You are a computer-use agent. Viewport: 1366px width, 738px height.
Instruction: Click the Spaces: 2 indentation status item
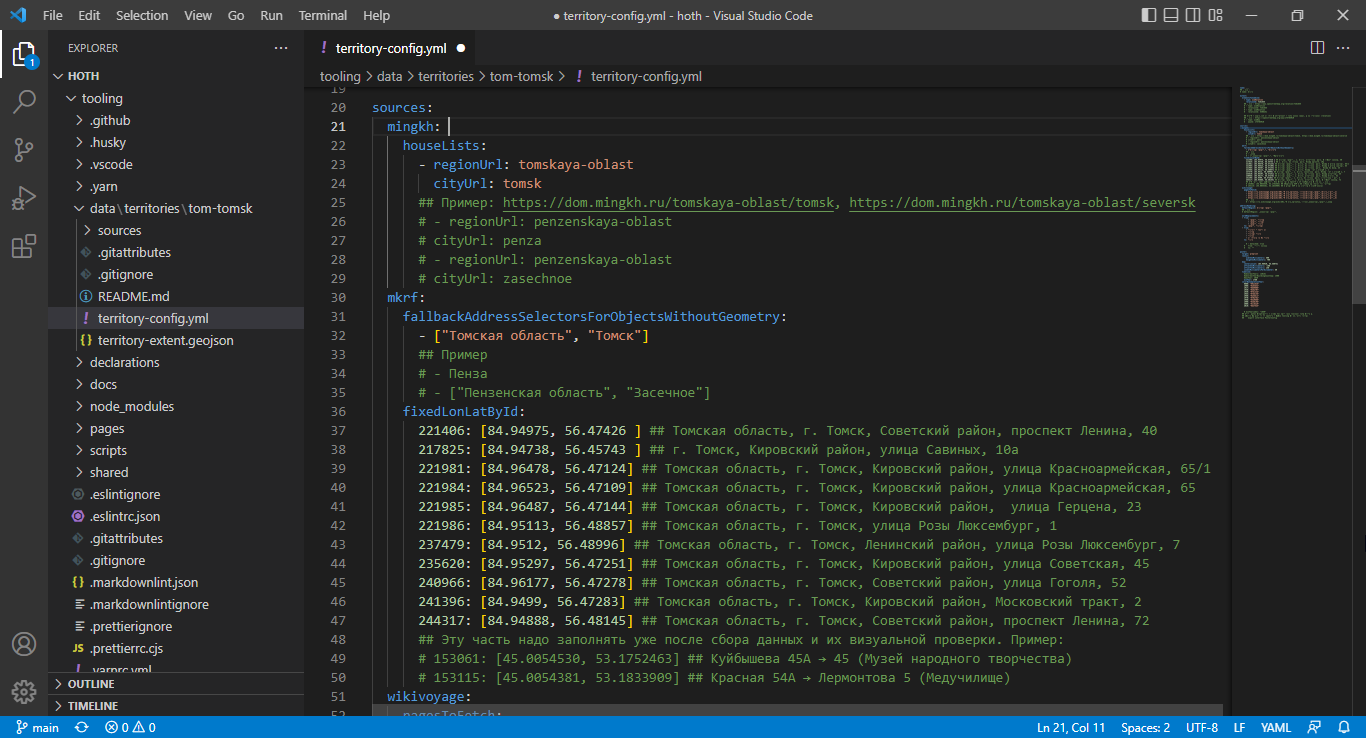[1145, 728]
